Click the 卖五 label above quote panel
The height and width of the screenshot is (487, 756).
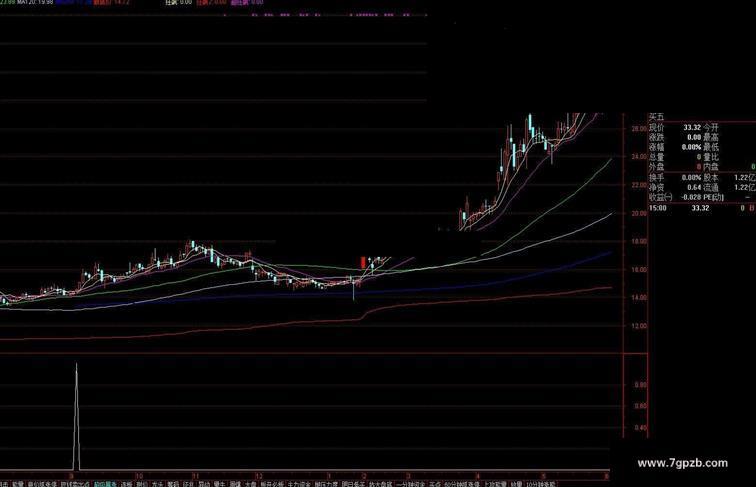click(x=656, y=117)
